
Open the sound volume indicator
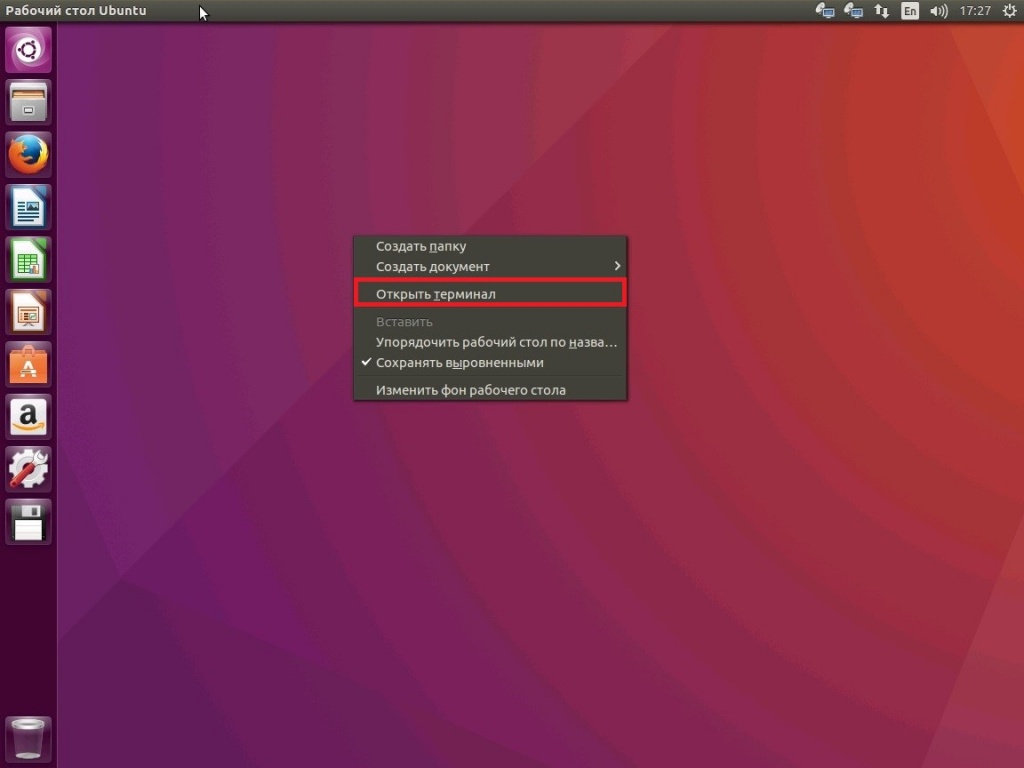[x=938, y=11]
